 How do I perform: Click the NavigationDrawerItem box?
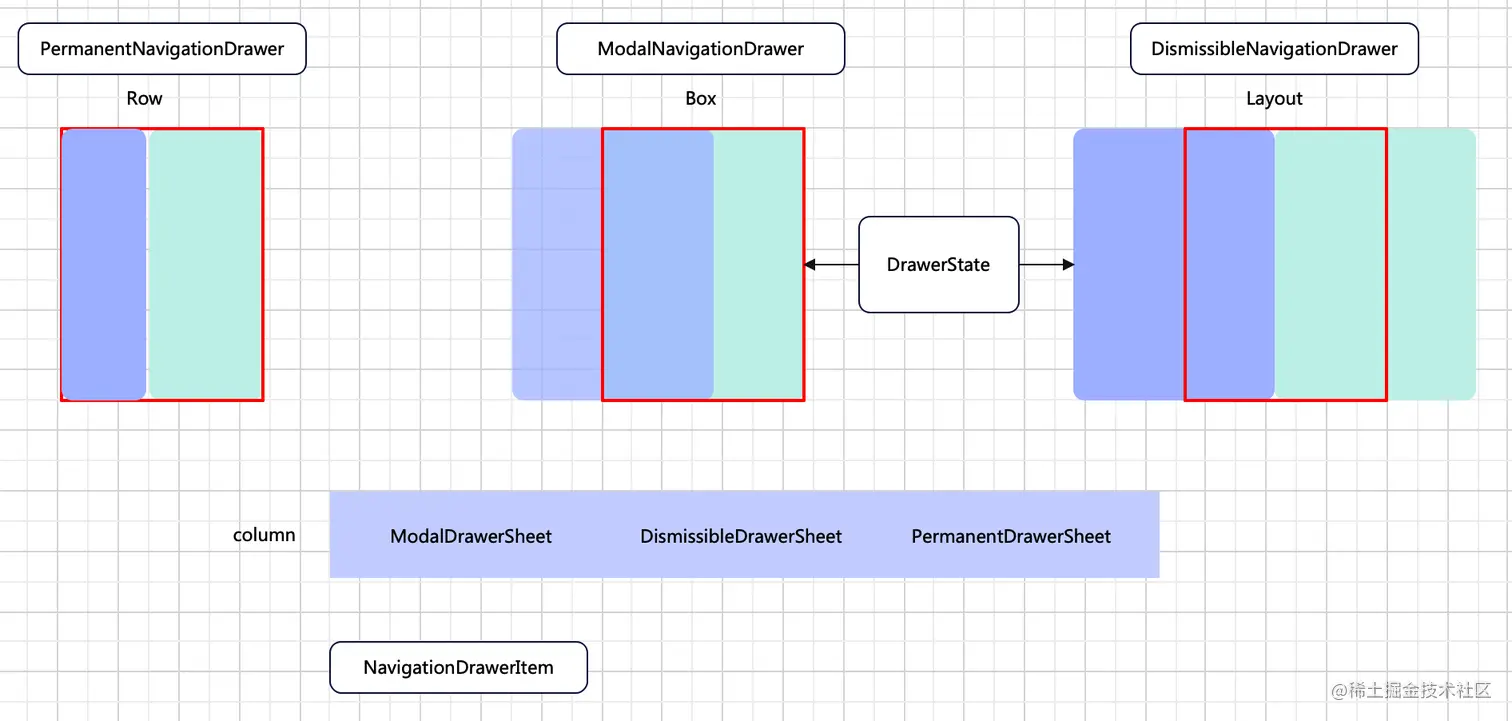point(458,667)
